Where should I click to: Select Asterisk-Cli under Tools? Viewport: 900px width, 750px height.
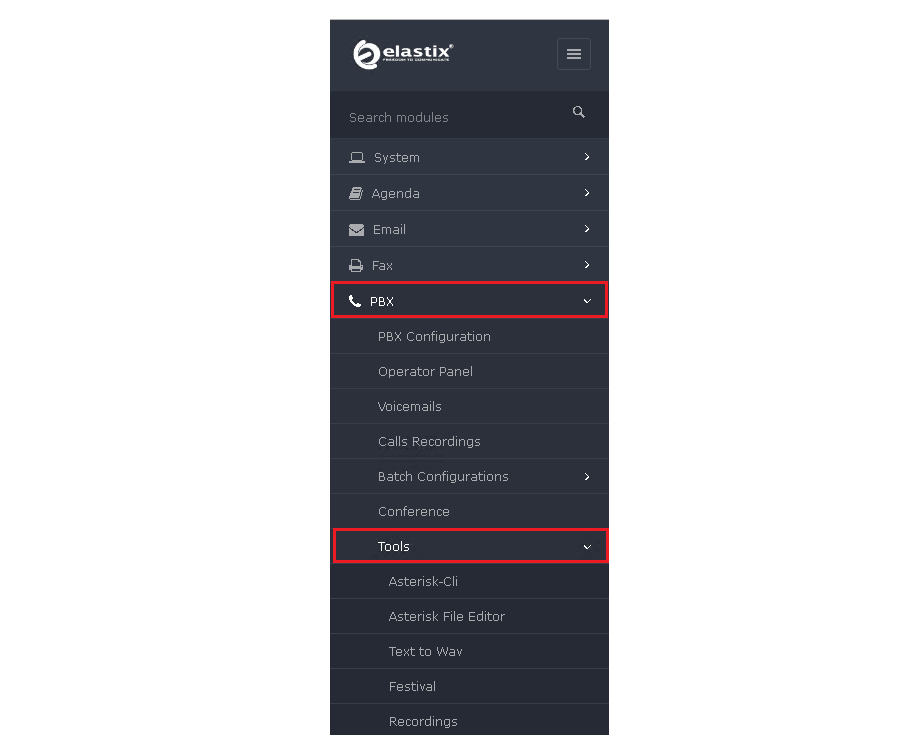click(x=423, y=582)
